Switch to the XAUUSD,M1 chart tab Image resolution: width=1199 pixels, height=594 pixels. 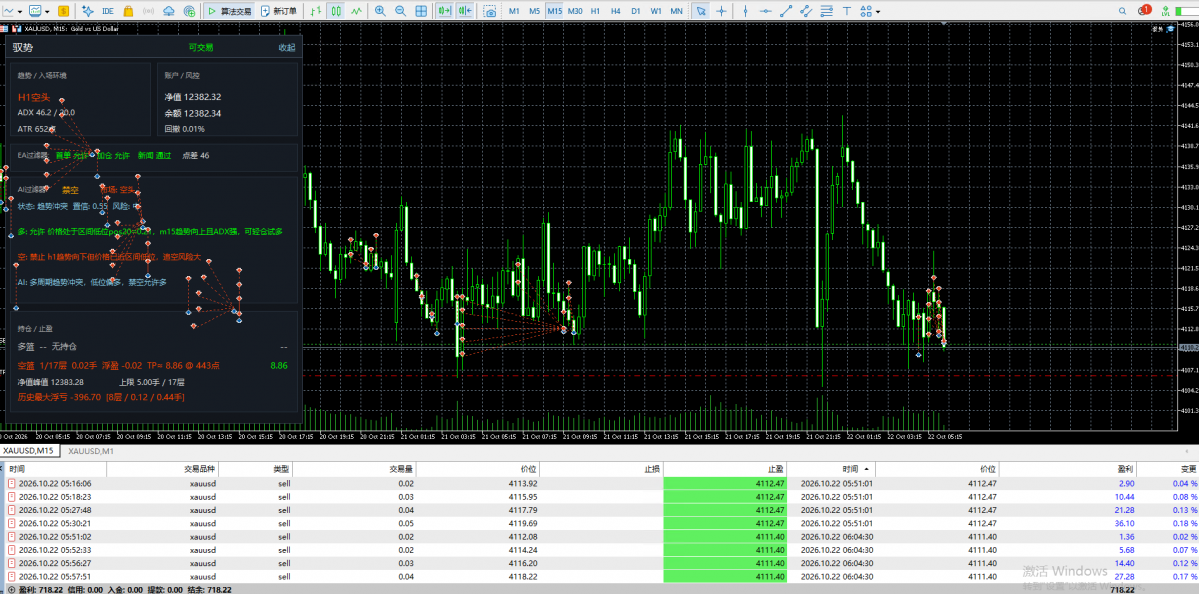click(x=91, y=451)
